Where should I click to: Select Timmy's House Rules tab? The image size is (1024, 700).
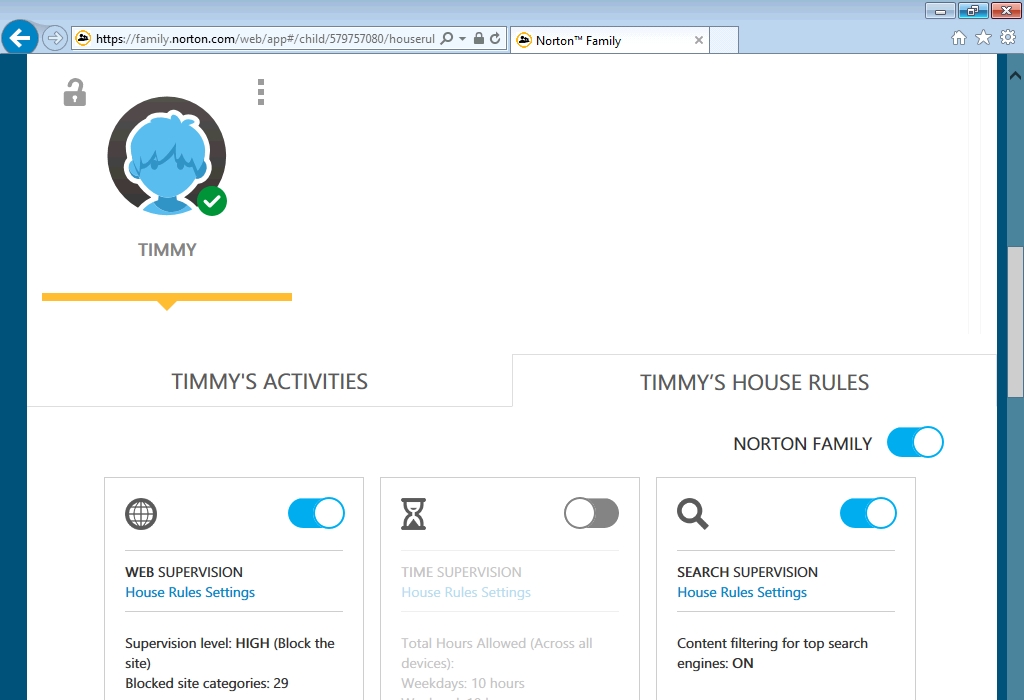[754, 382]
